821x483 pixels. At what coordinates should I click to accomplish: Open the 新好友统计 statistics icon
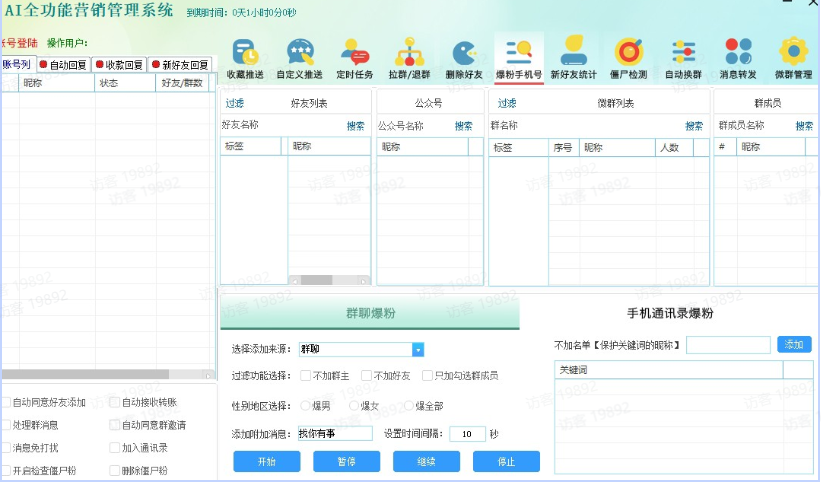tap(574, 58)
